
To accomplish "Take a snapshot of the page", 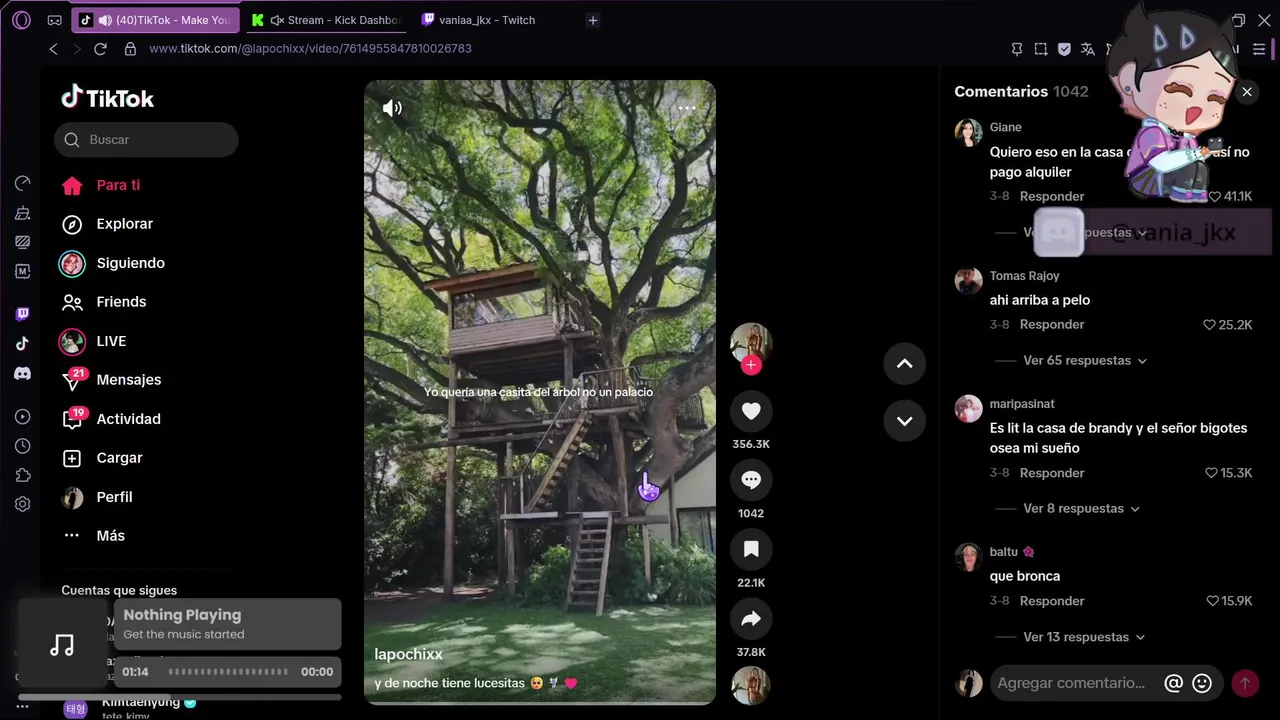I will click(x=1041, y=49).
